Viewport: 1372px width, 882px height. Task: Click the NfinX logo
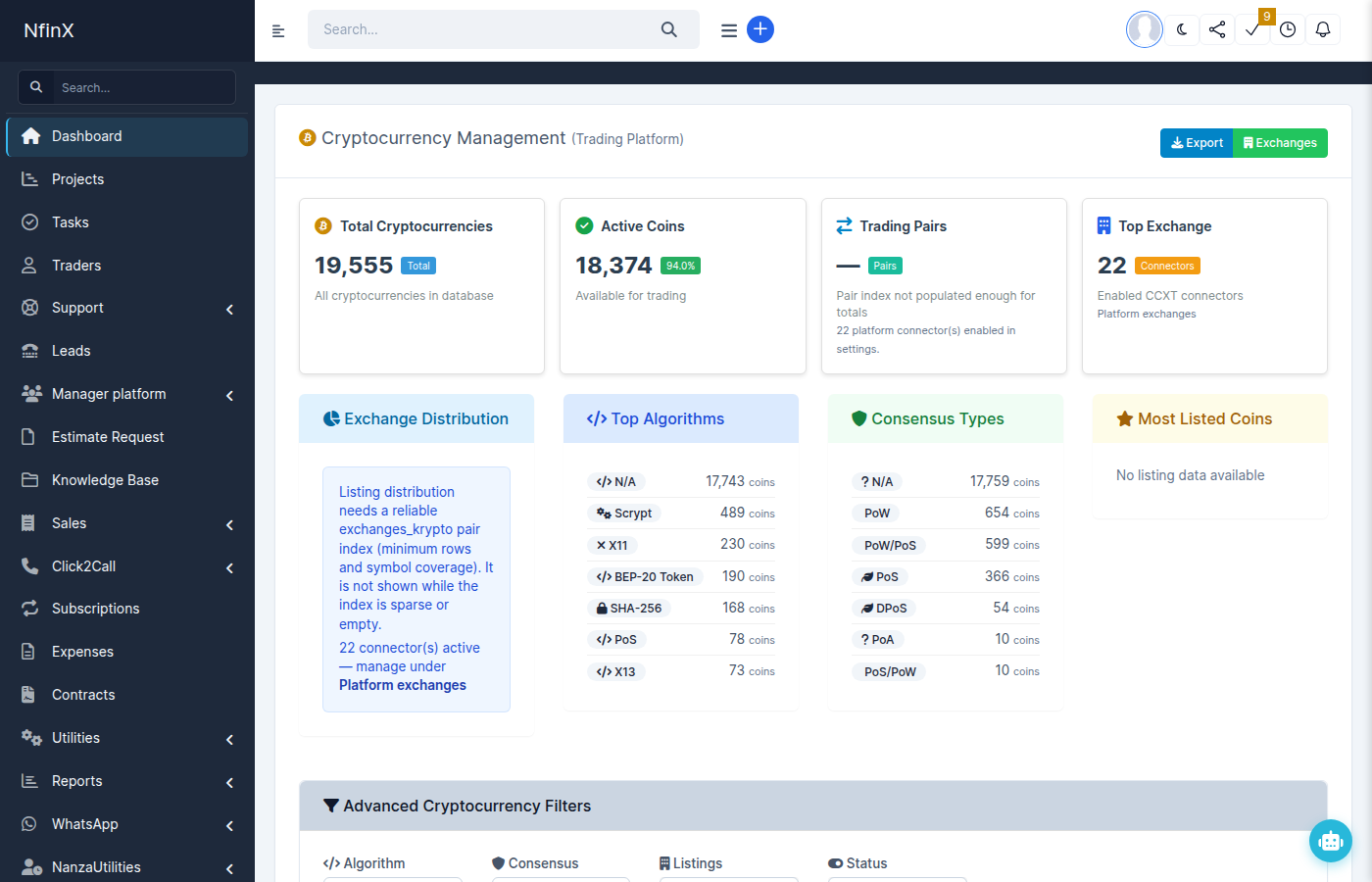49,30
